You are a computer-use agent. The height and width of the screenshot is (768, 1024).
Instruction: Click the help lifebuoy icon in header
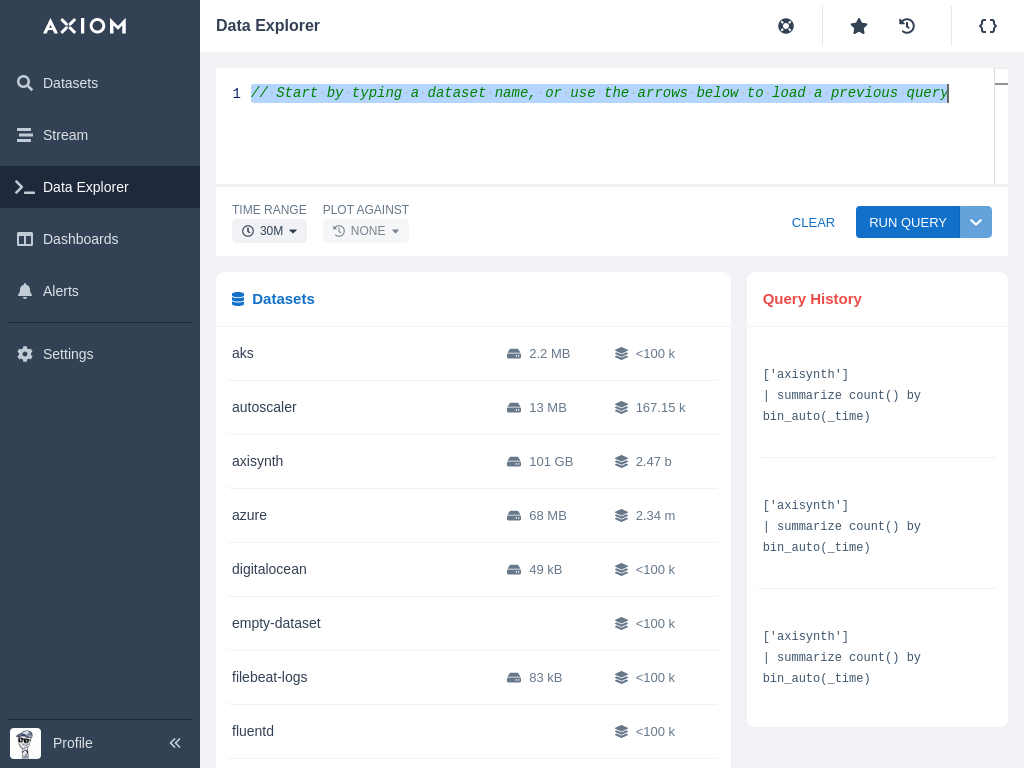pos(786,26)
